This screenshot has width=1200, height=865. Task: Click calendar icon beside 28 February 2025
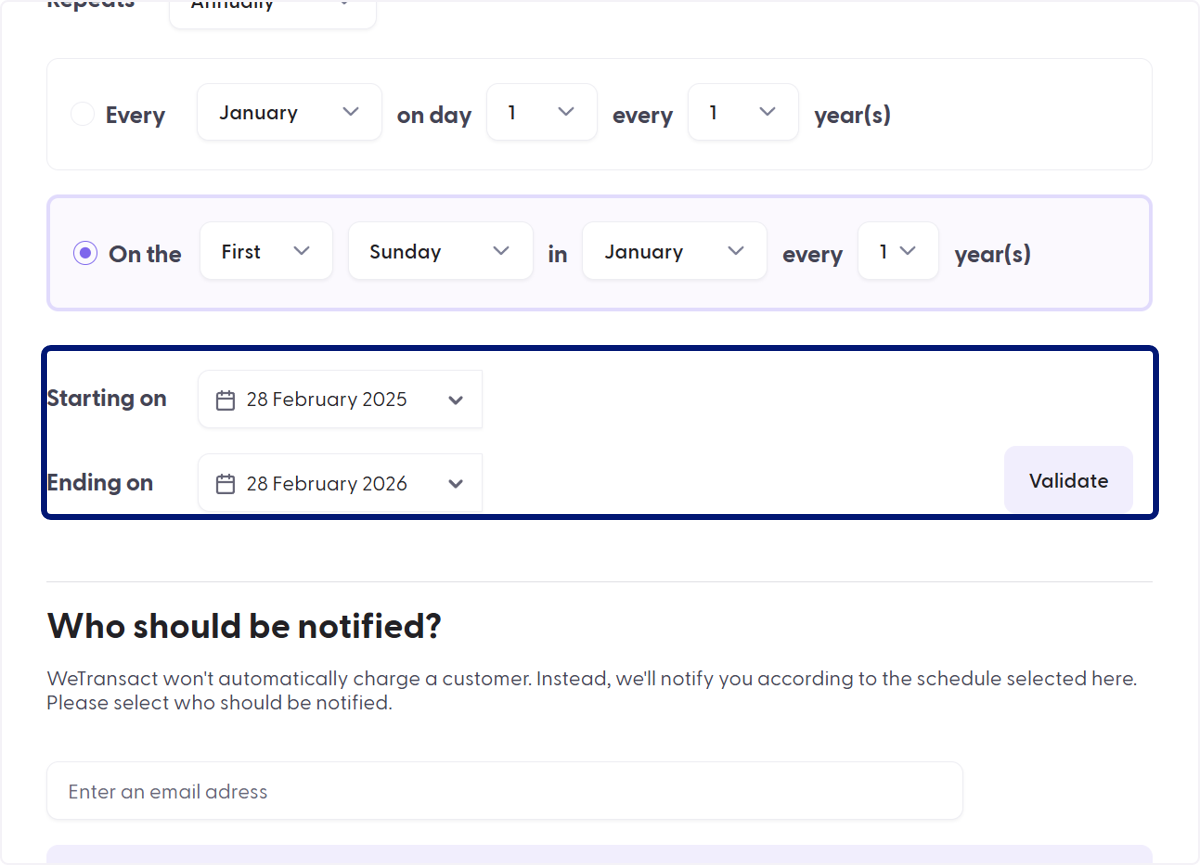(226, 400)
